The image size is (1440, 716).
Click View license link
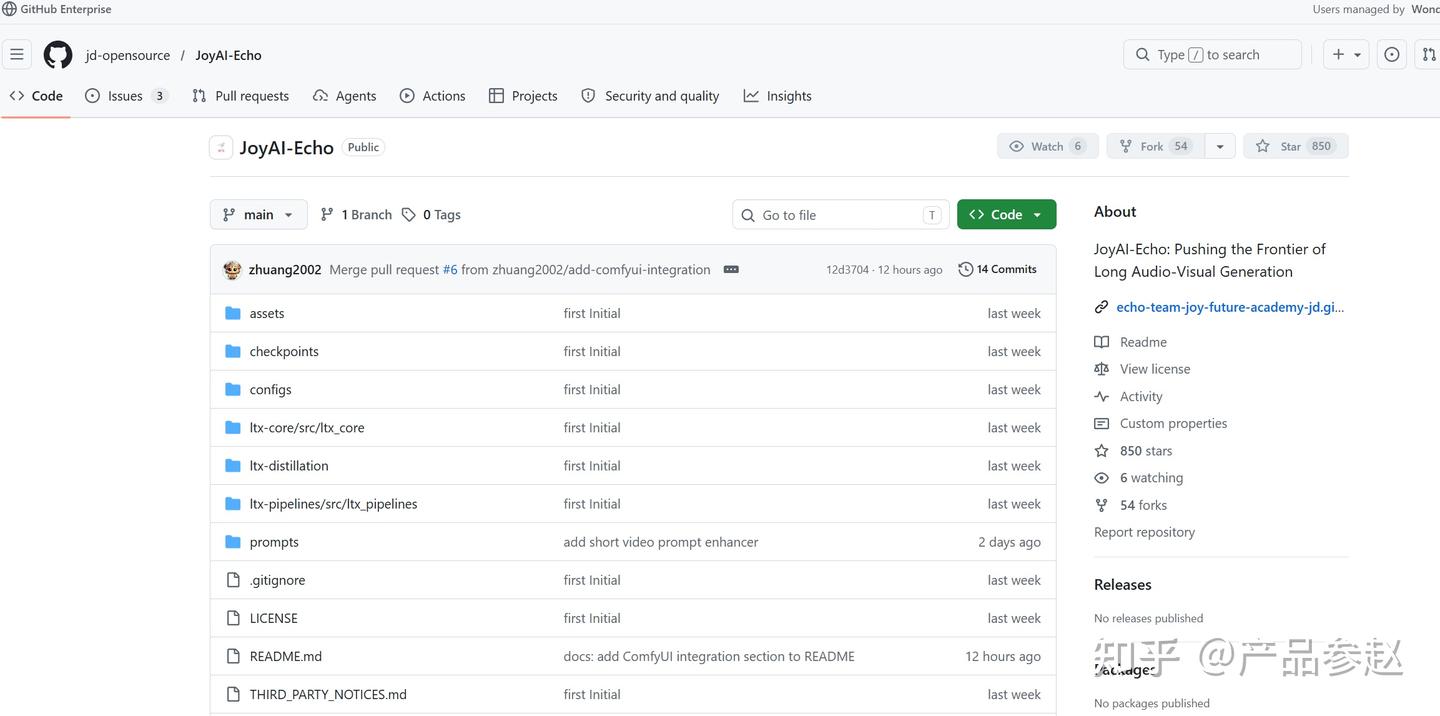point(1154,369)
